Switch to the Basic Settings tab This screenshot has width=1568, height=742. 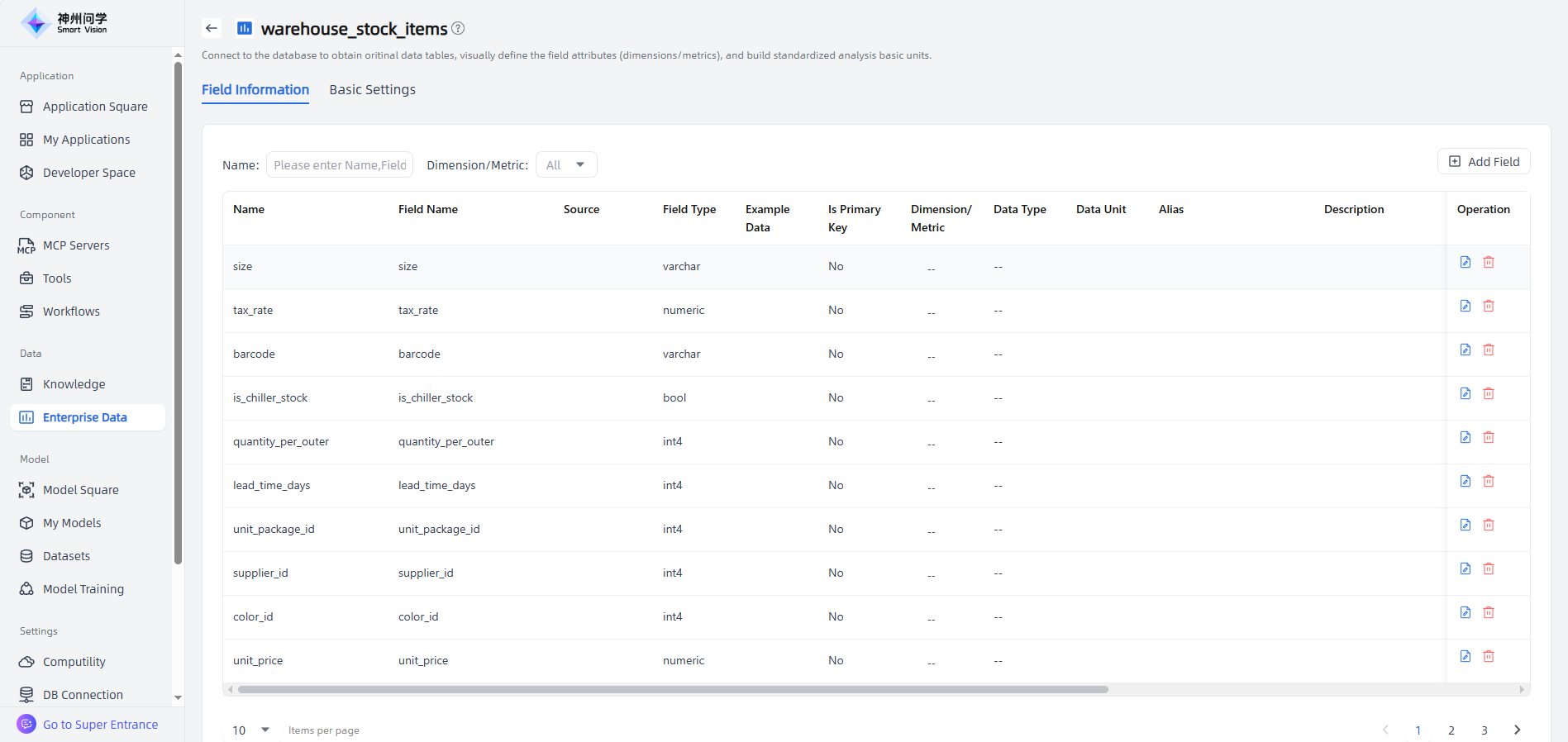[x=372, y=89]
